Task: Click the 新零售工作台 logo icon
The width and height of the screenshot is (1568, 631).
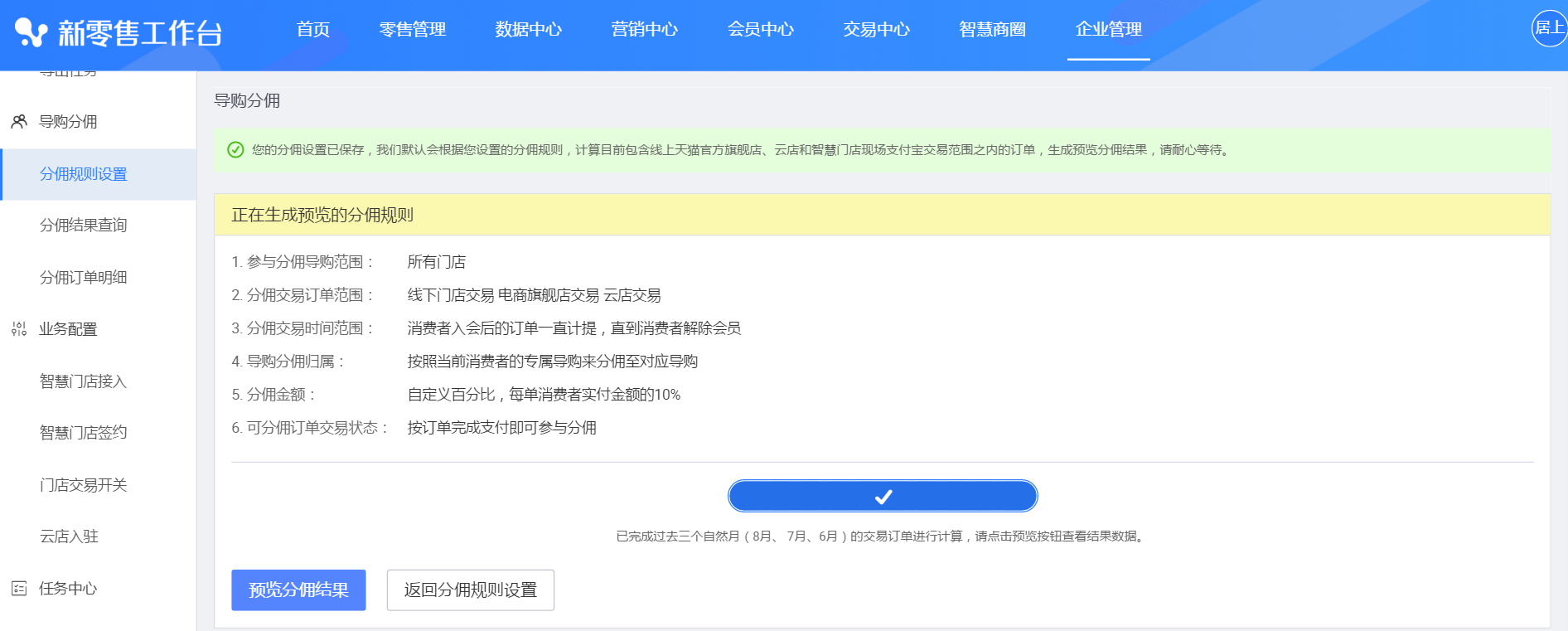Action: pyautogui.click(x=31, y=32)
